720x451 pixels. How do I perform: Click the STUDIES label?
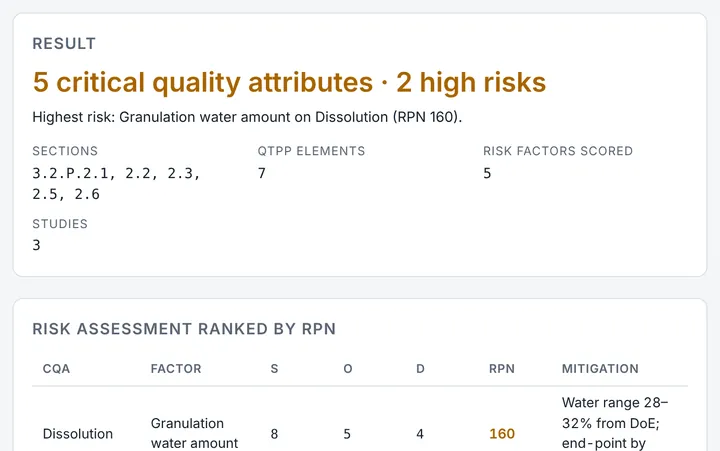[60, 224]
